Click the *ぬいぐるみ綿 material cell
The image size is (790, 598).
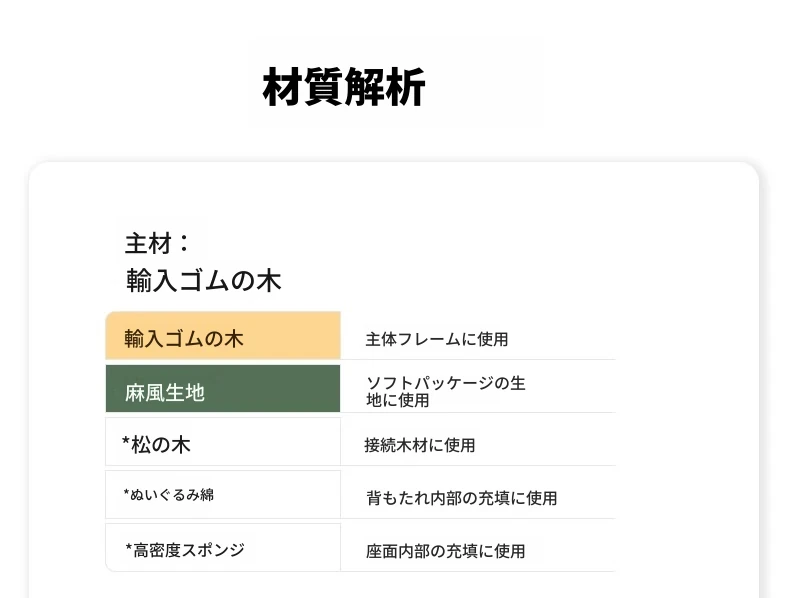click(x=222, y=494)
